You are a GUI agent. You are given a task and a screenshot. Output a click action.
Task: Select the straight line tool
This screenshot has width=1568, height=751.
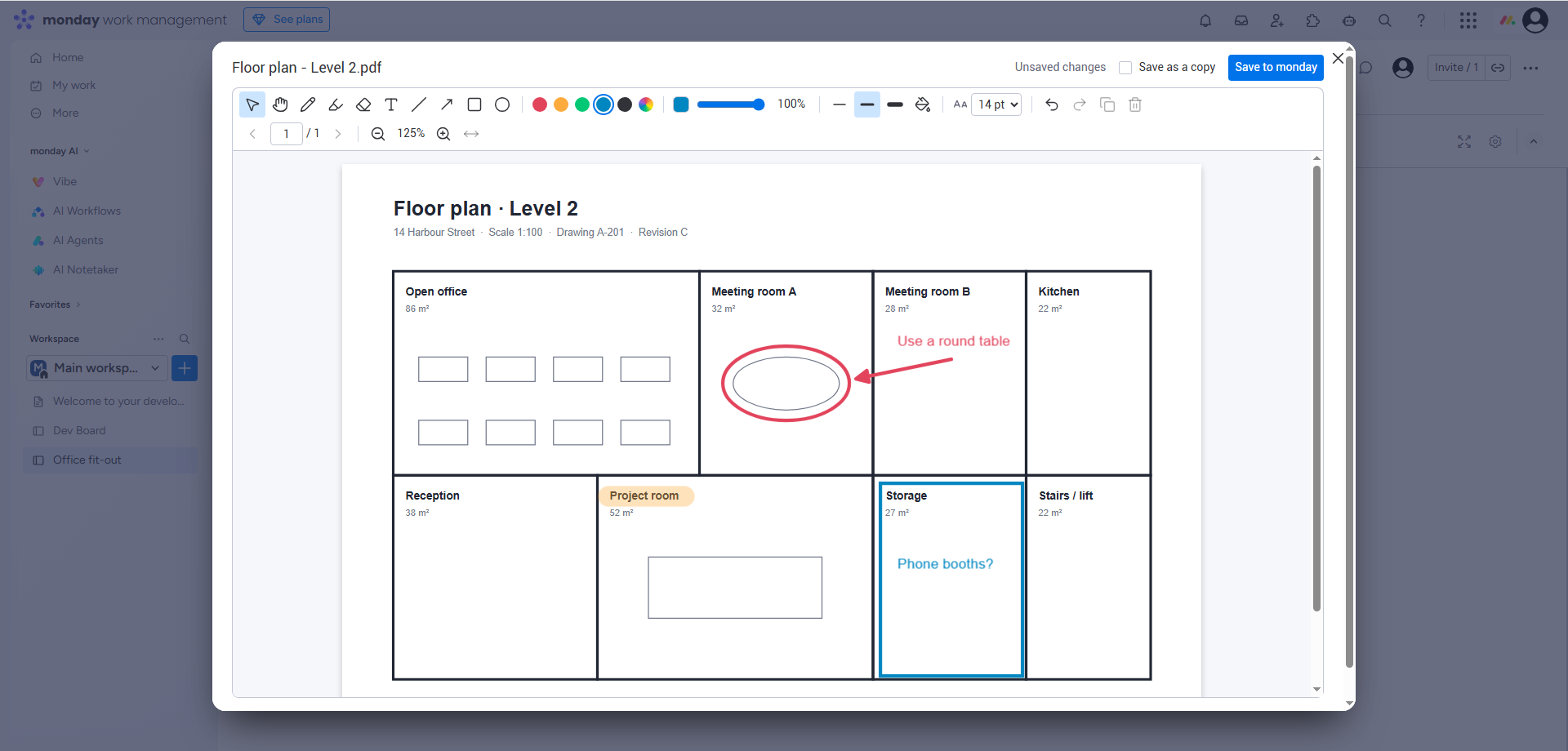click(x=419, y=104)
